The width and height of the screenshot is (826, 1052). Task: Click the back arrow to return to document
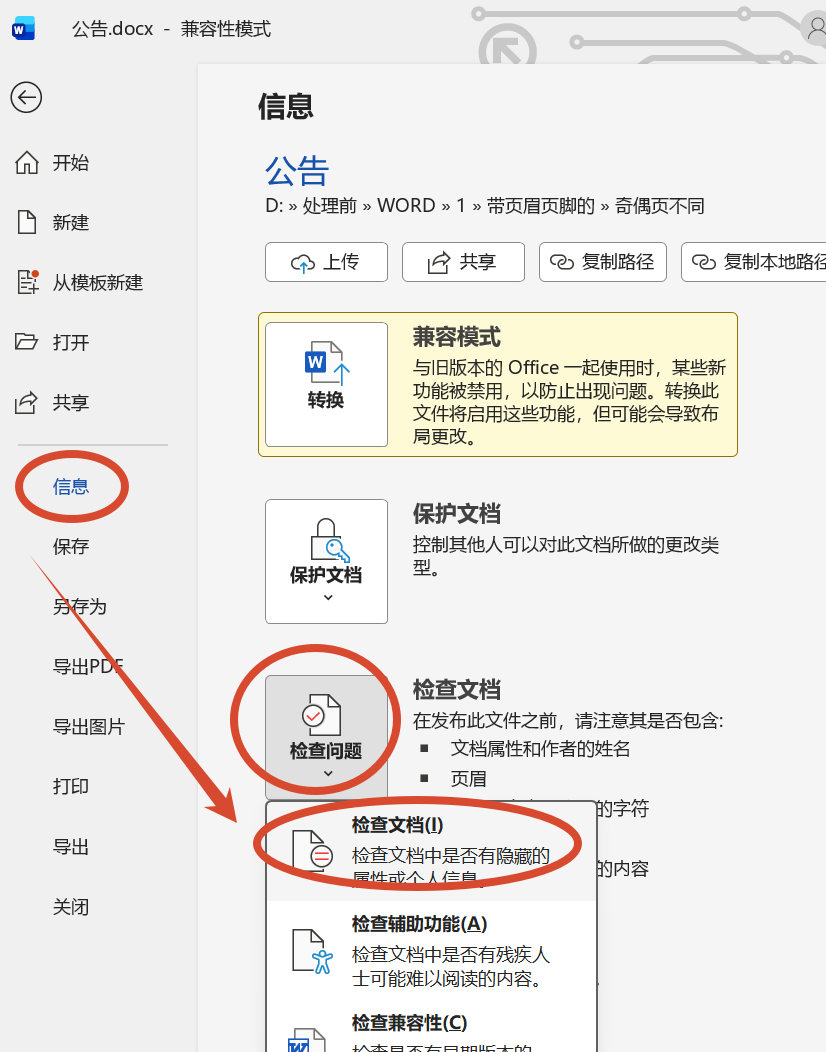point(26,97)
